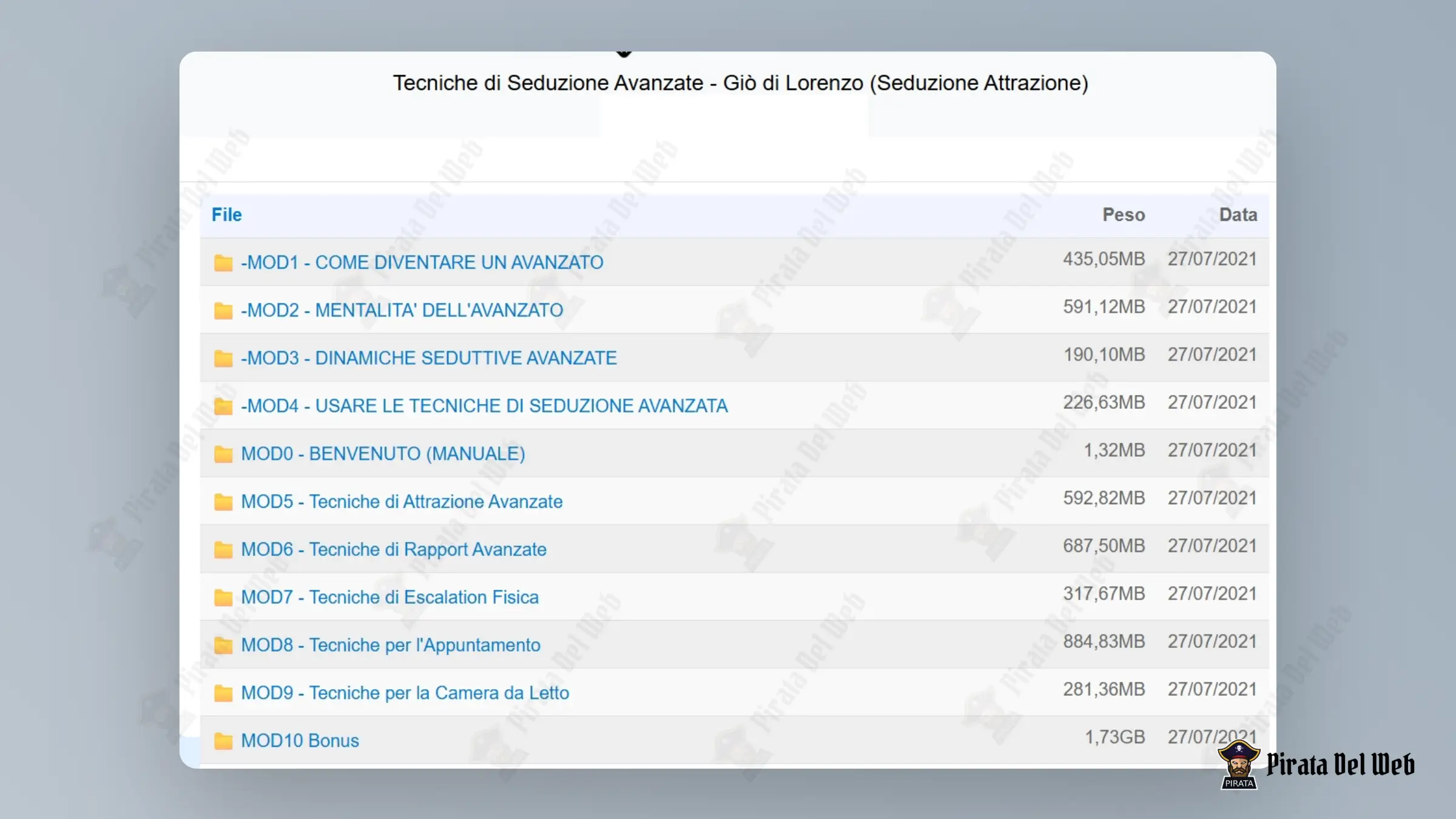The width and height of the screenshot is (1456, 819).
Task: Click the date 27/07/2021 in the MOD0 BENVENUTO row
Action: [1212, 450]
